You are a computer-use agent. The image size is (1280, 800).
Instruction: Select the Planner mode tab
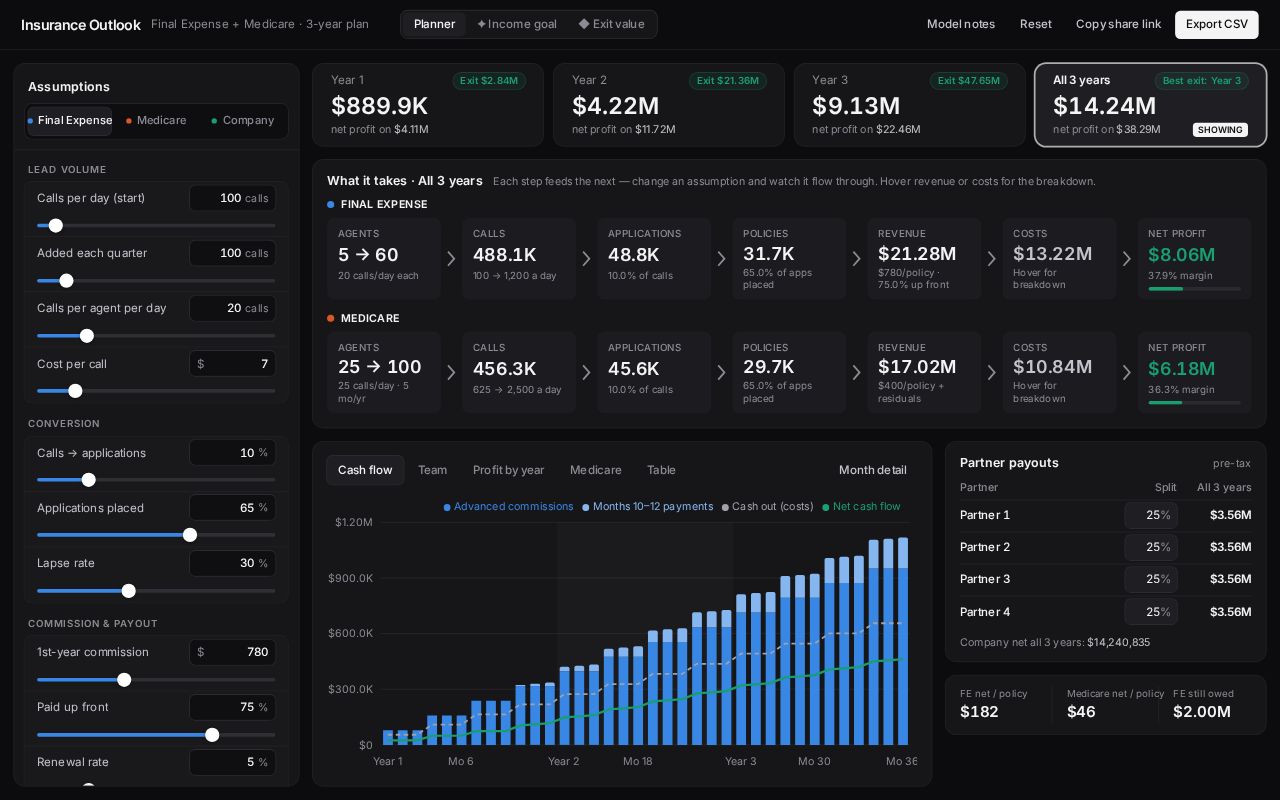click(x=434, y=24)
